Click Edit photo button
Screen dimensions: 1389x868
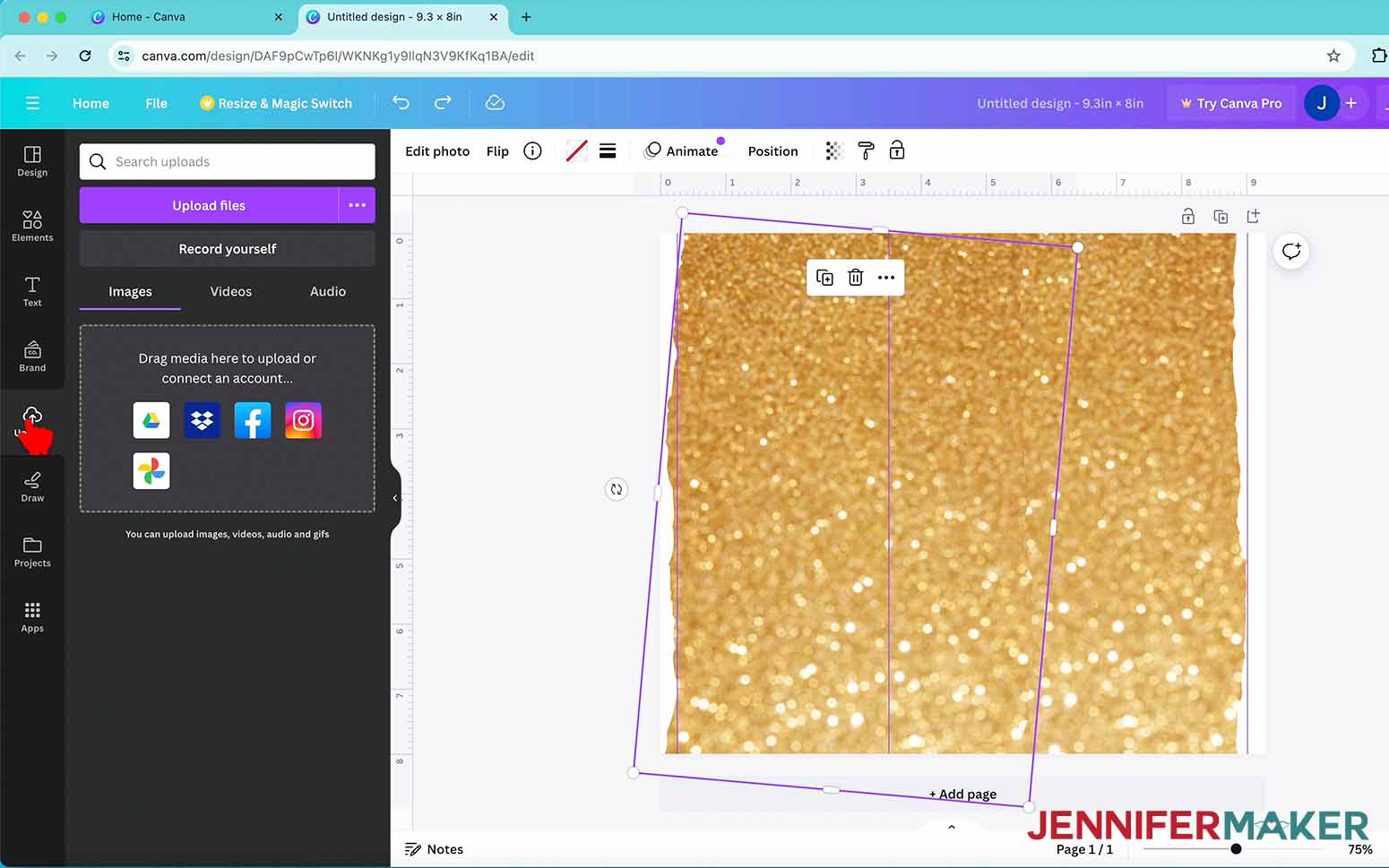(x=437, y=150)
